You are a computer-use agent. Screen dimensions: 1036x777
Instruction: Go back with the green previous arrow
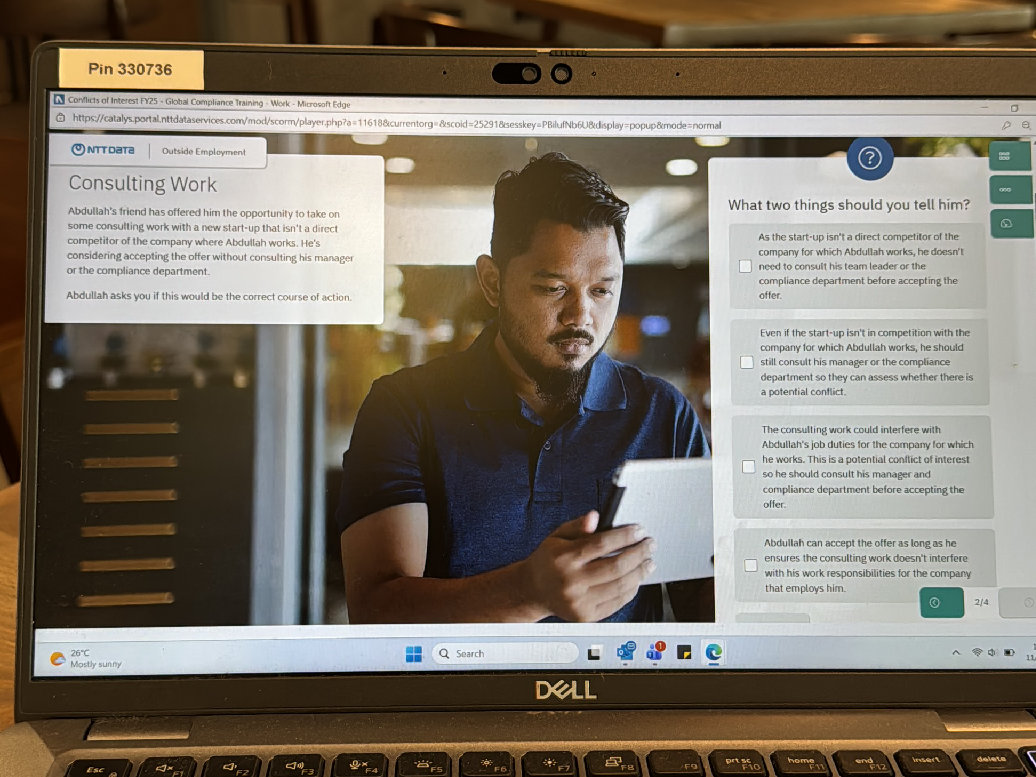click(941, 603)
